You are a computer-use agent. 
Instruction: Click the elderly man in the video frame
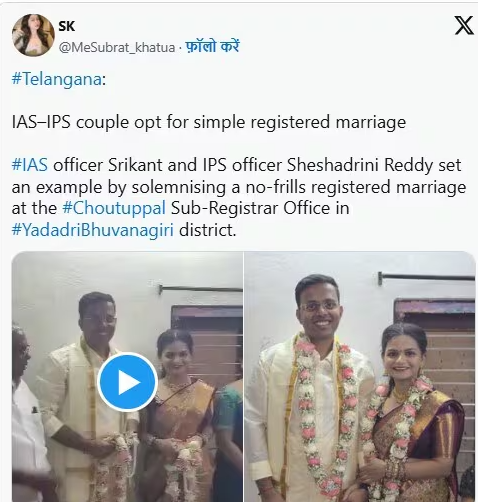pyautogui.click(x=25, y=410)
